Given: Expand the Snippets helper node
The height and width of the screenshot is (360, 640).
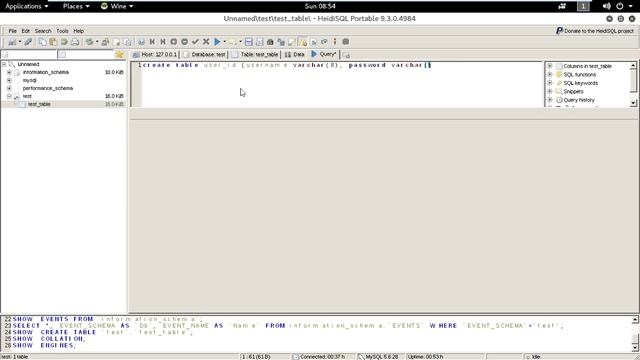Looking at the screenshot, I should (x=550, y=91).
